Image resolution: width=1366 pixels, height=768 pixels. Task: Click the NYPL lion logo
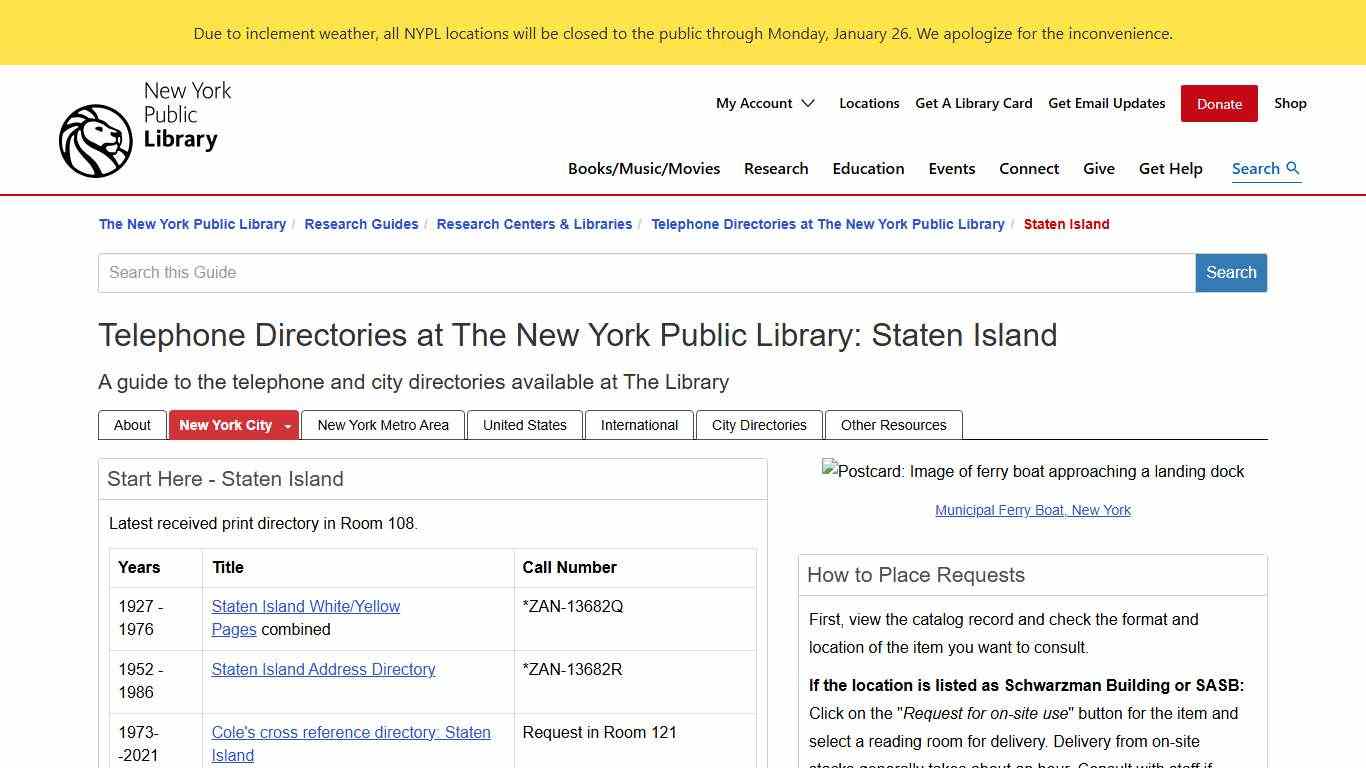(x=95, y=140)
